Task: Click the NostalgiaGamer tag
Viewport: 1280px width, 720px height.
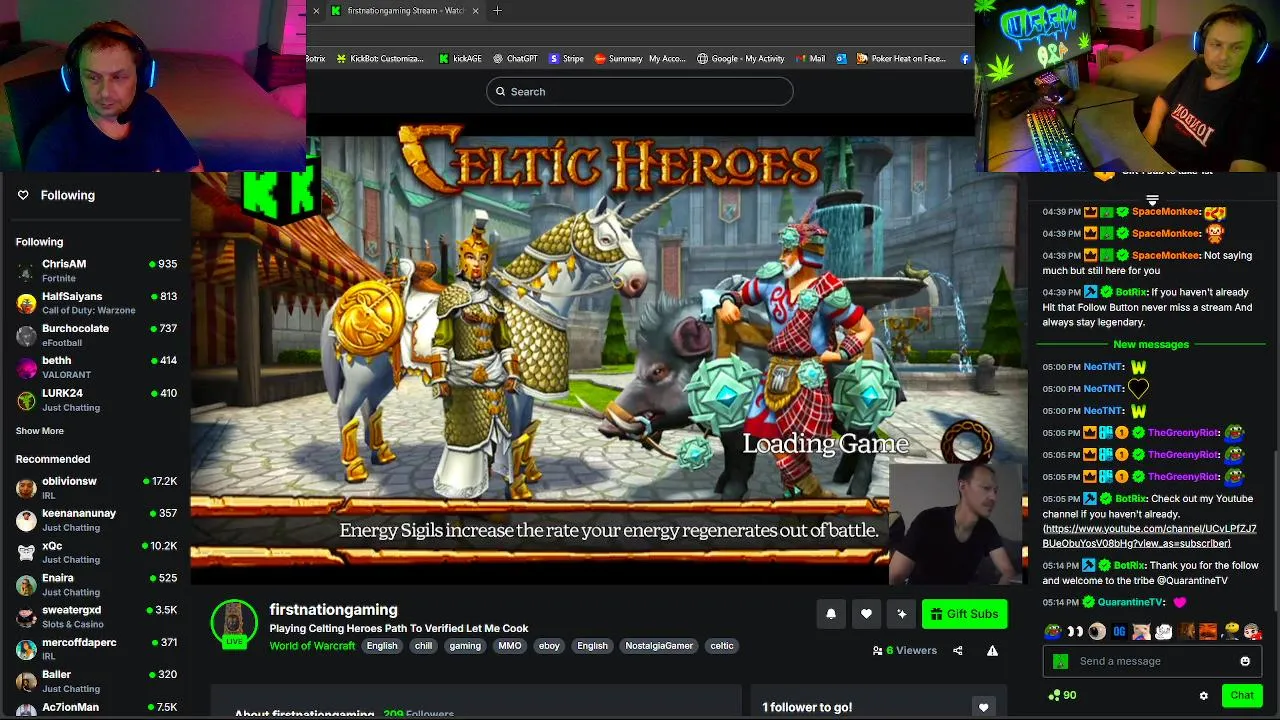Action: [659, 646]
